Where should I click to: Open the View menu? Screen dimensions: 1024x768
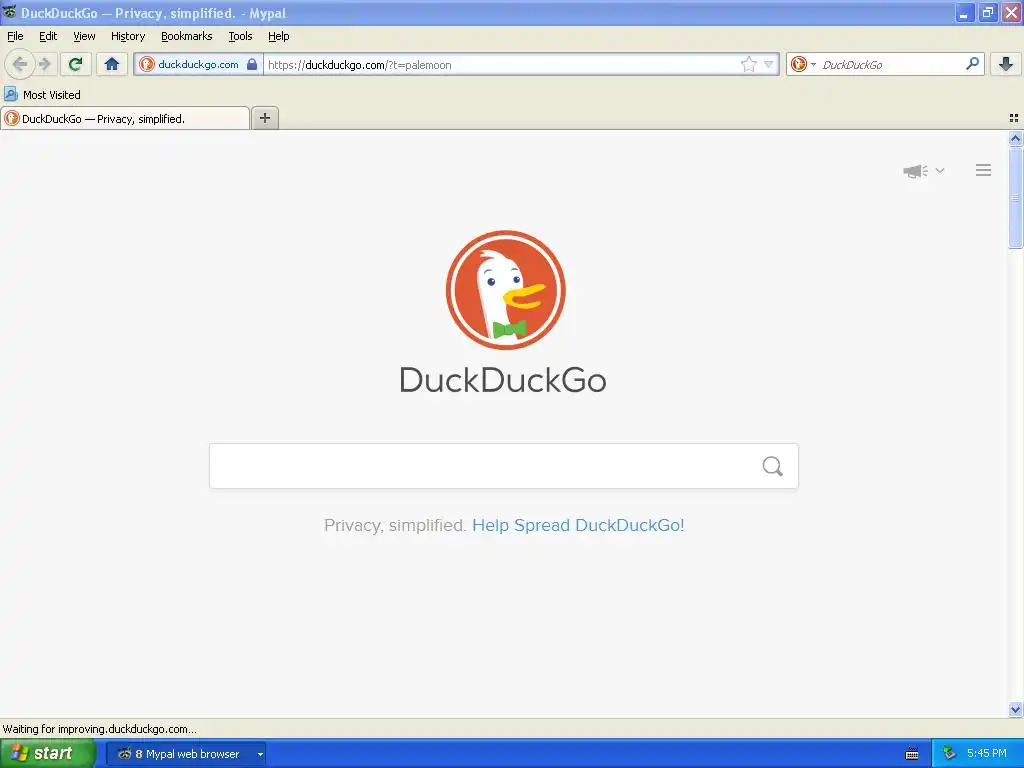pyautogui.click(x=84, y=36)
